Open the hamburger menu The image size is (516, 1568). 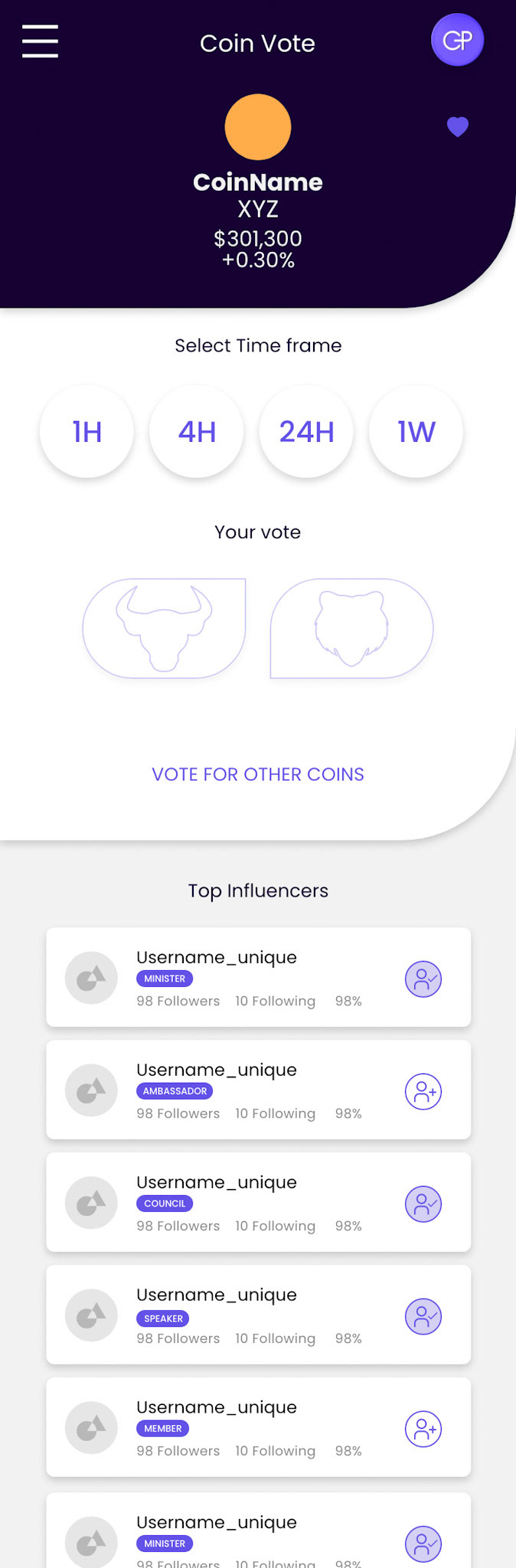pos(40,41)
